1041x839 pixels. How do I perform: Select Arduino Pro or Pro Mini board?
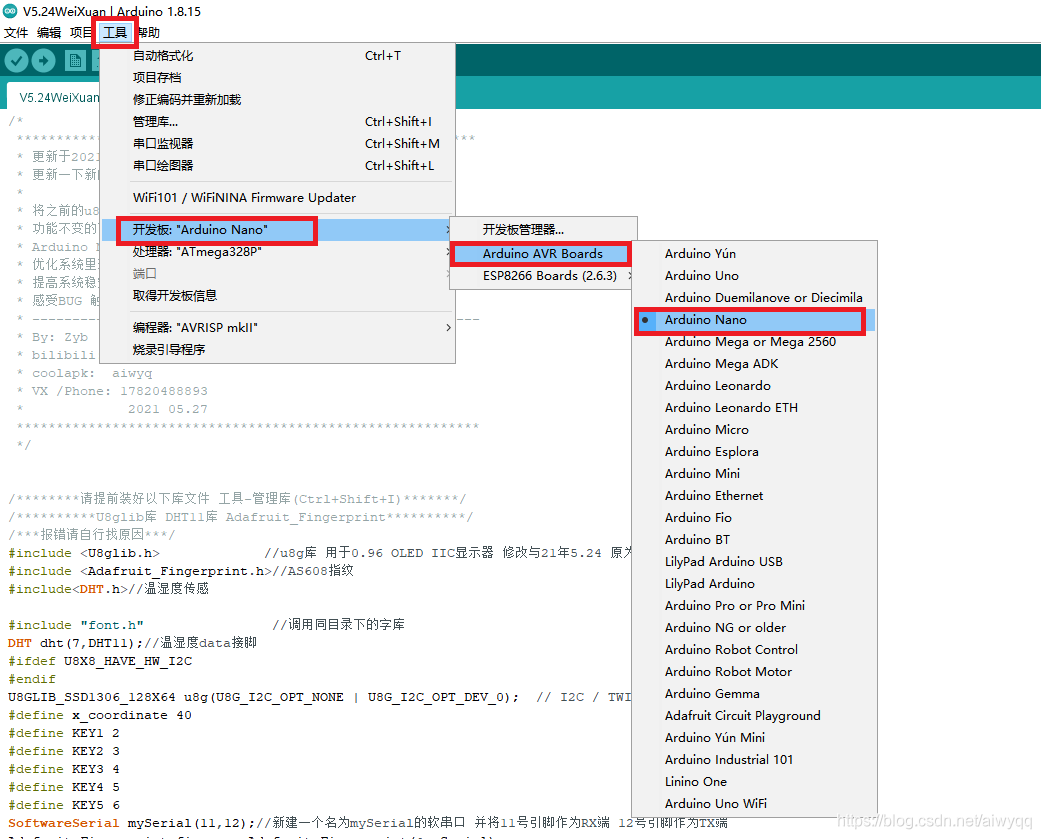(x=754, y=605)
